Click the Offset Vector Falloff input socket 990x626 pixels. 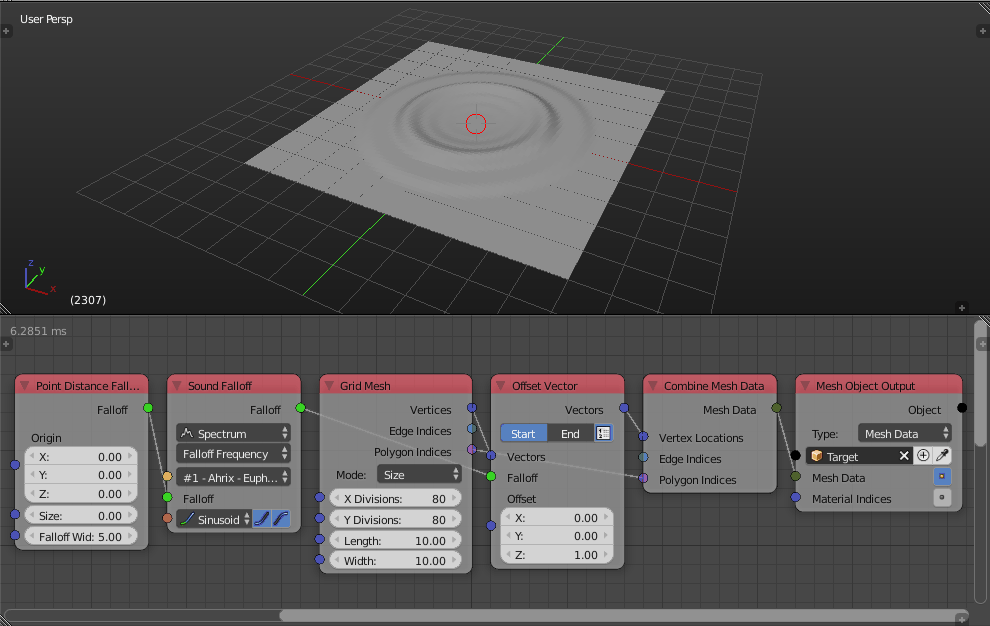[x=491, y=476]
